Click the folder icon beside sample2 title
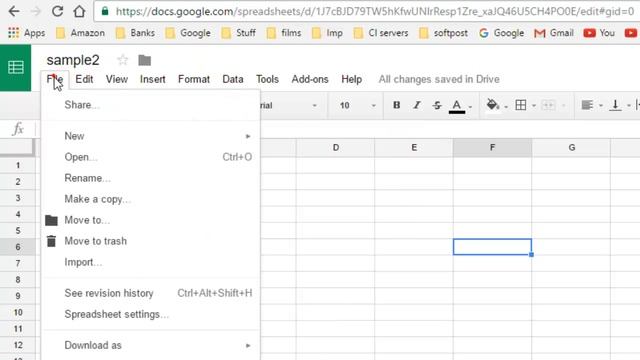 144,60
